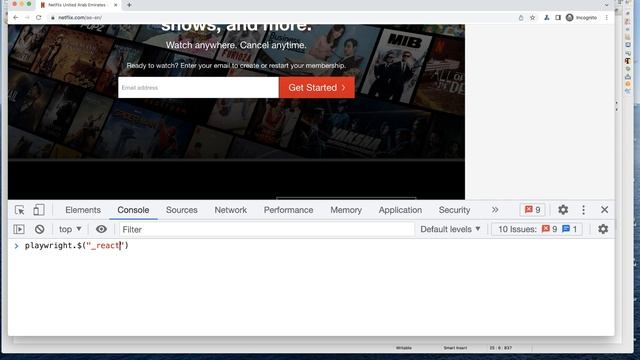Open the Network tab
This screenshot has width=640, height=360.
tap(231, 210)
